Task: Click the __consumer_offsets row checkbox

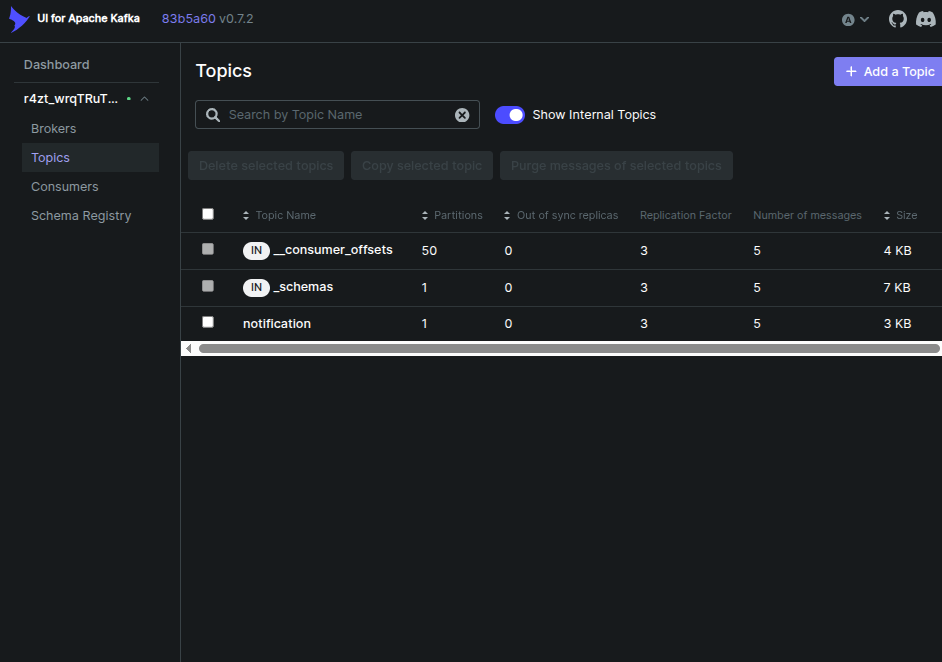Action: pyautogui.click(x=208, y=249)
